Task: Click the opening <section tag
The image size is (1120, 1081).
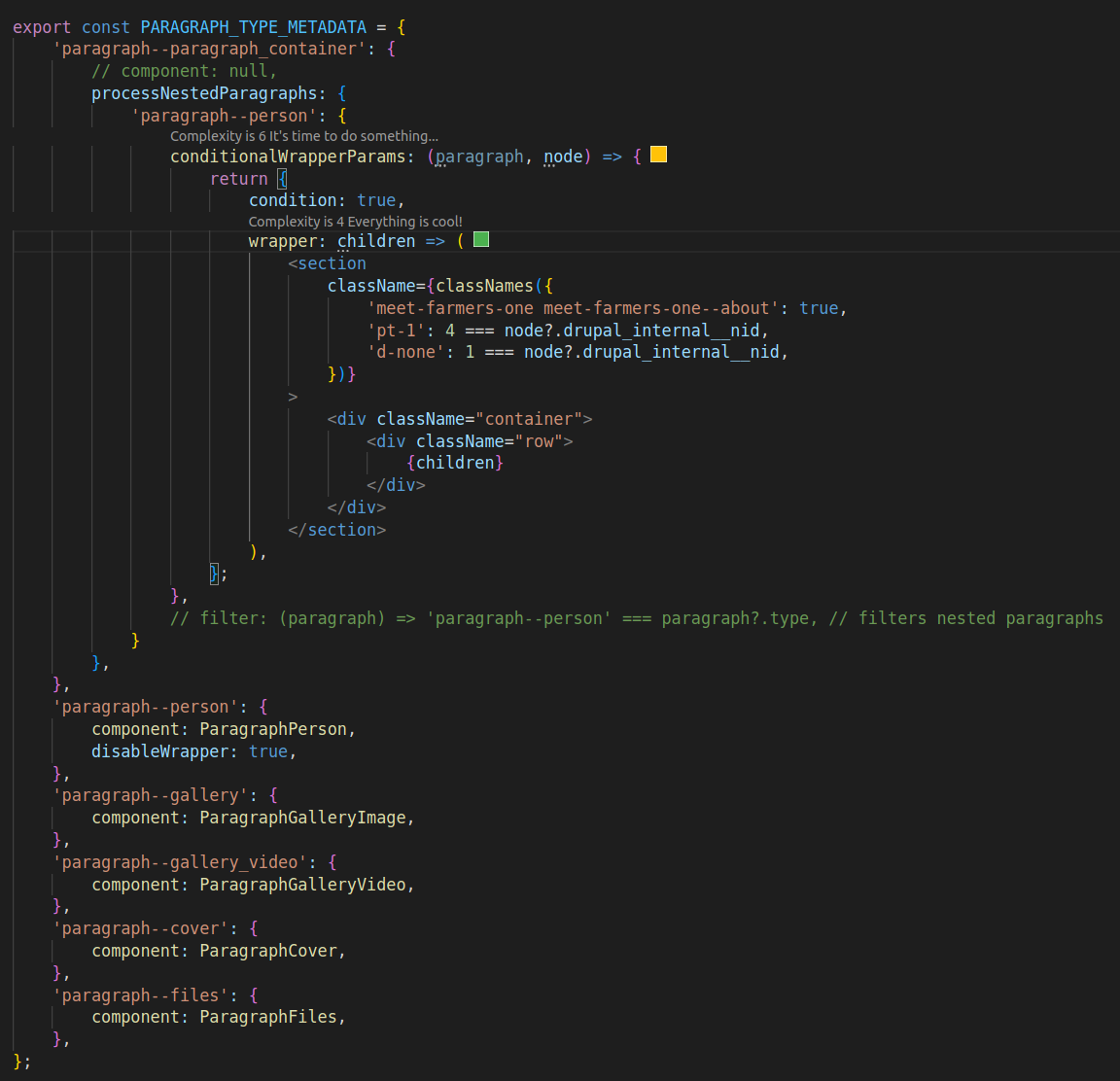Action: click(x=327, y=263)
